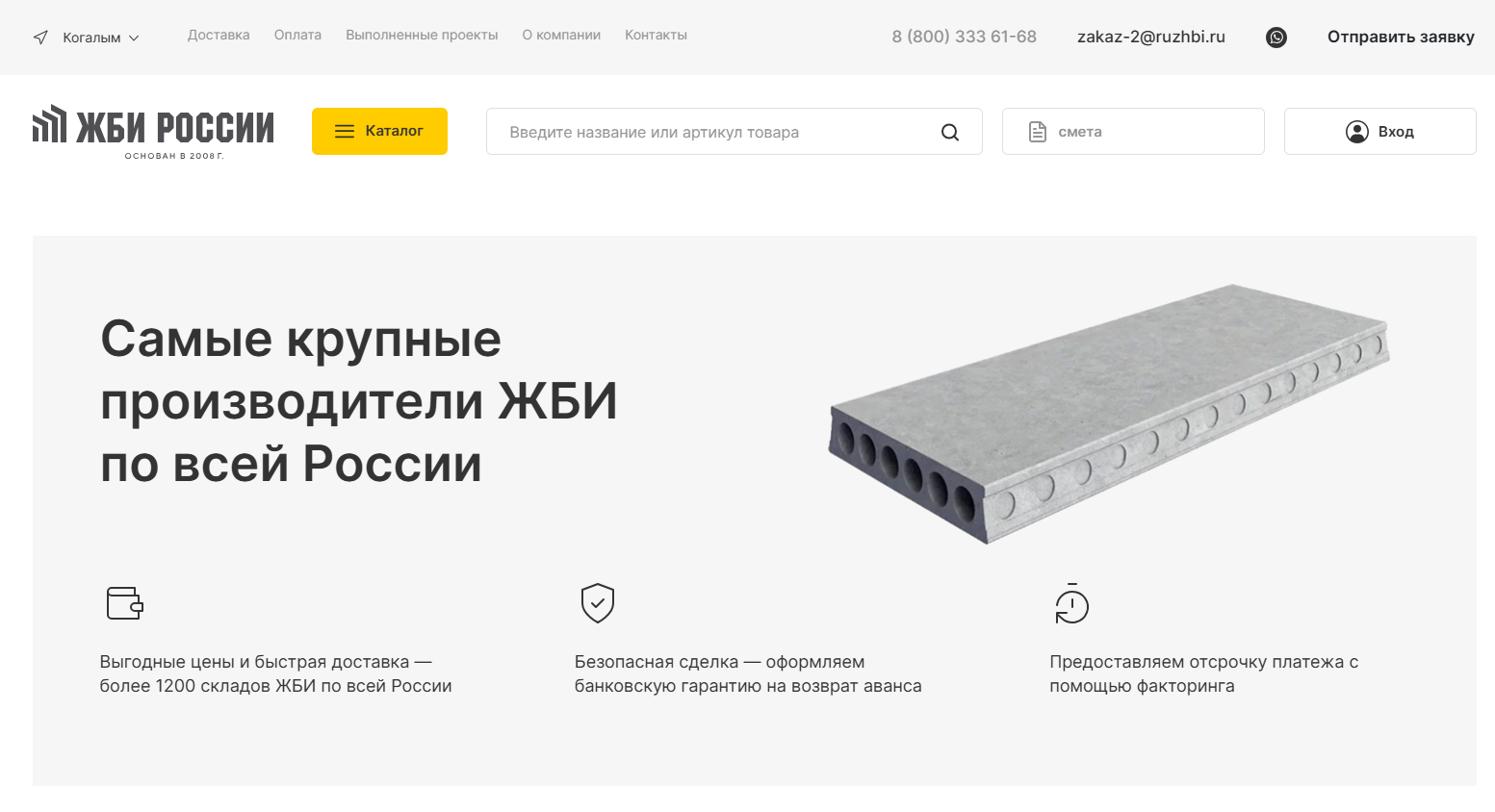
Task: Click the location arrow icon near Когалым
Action: (40, 38)
